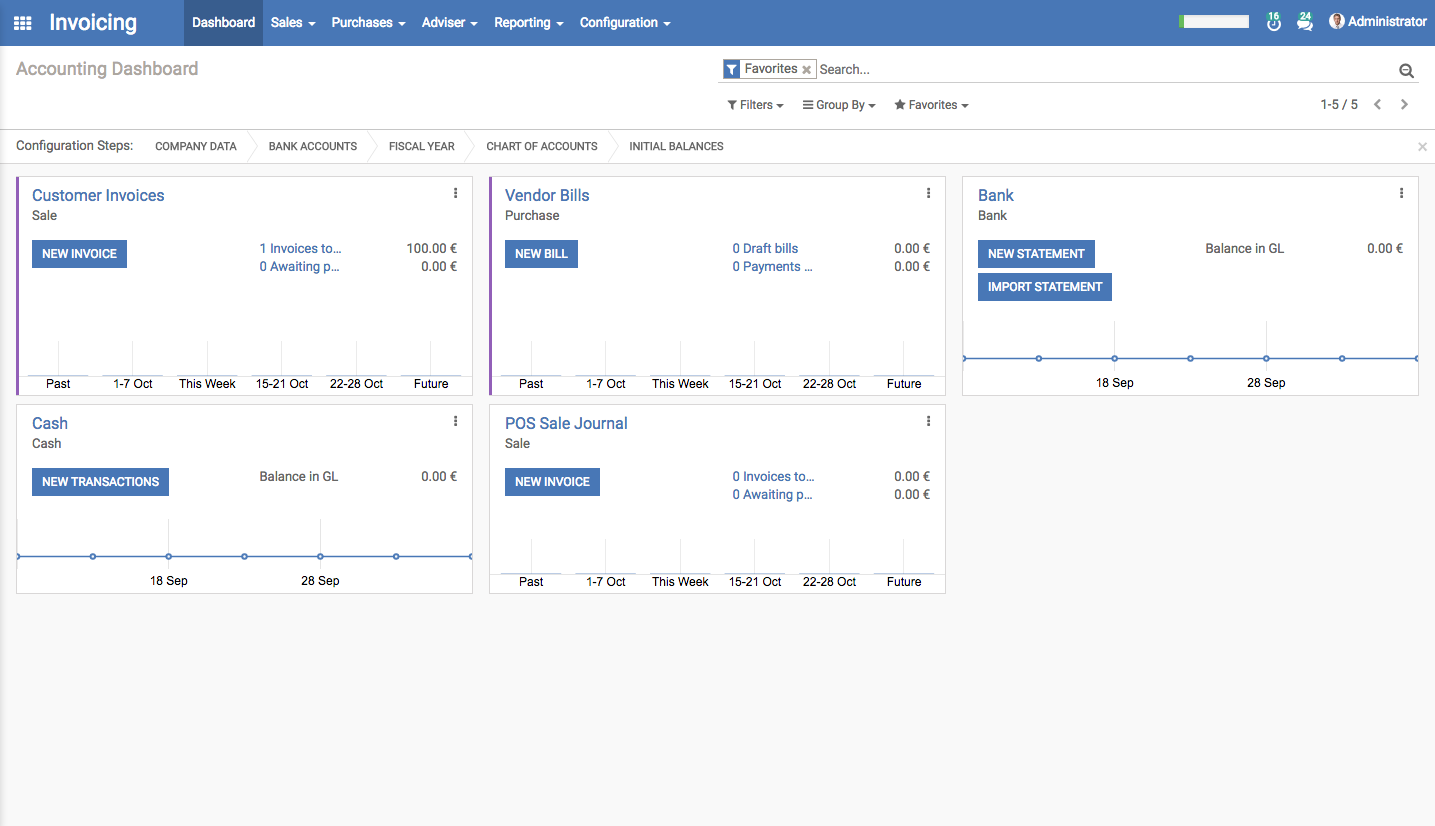The image size is (1435, 826).
Task: Remove the Favorites filter tag
Action: tap(806, 70)
